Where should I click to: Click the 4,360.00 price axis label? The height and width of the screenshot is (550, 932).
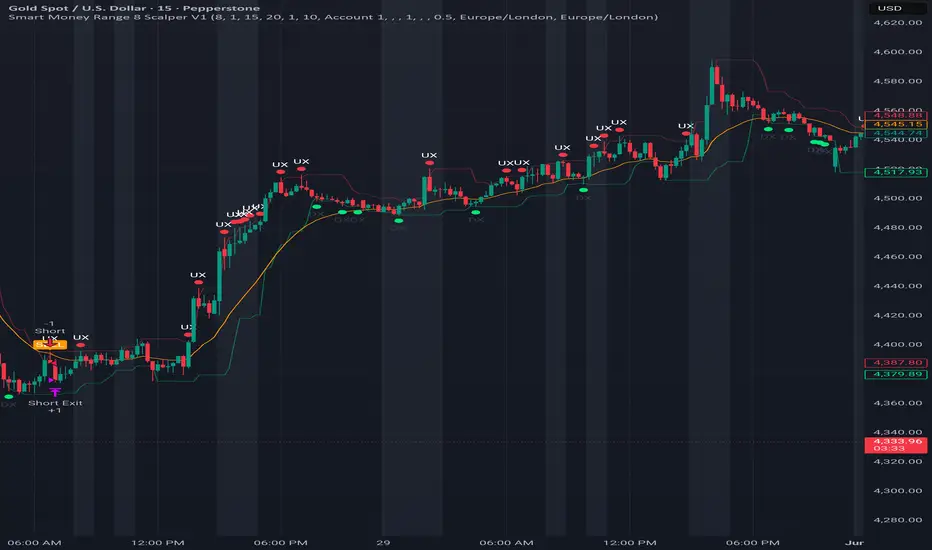898,403
